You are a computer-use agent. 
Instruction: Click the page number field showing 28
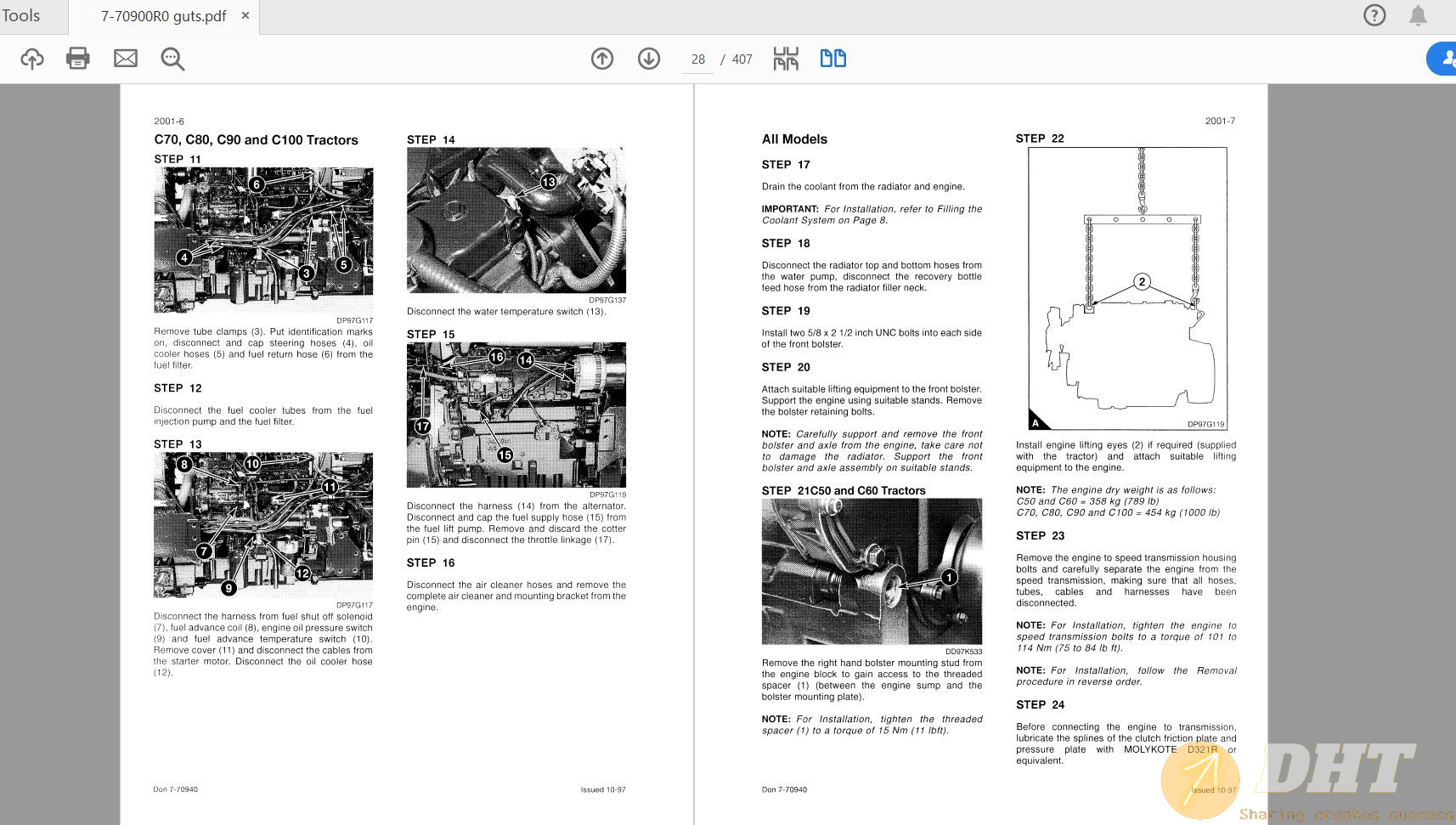697,59
